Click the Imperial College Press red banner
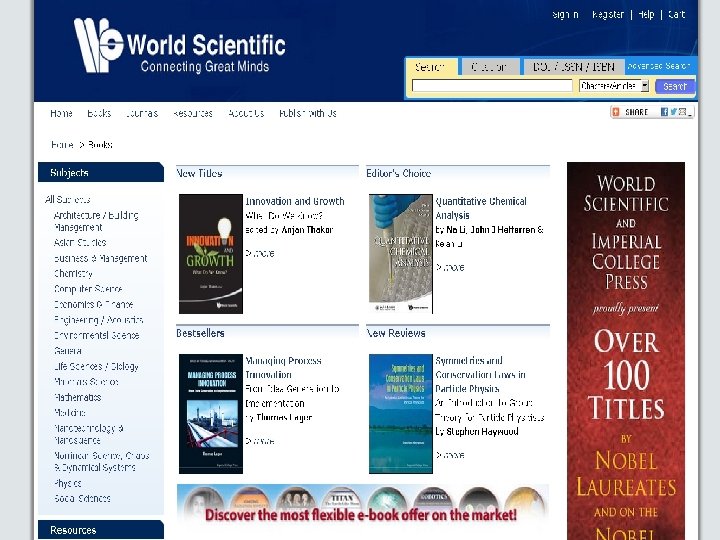 pyautogui.click(x=626, y=351)
